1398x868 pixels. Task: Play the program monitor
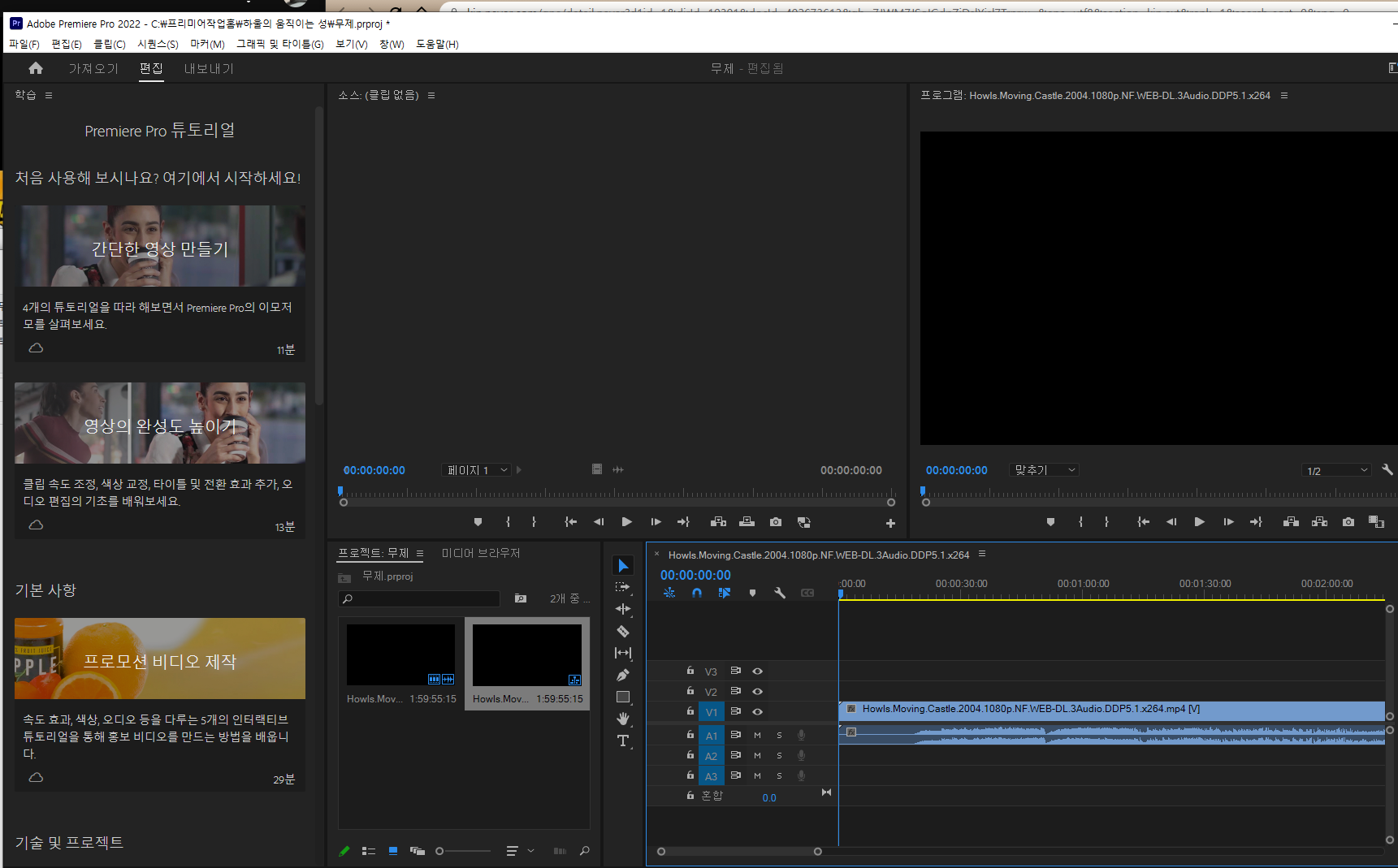(1199, 522)
